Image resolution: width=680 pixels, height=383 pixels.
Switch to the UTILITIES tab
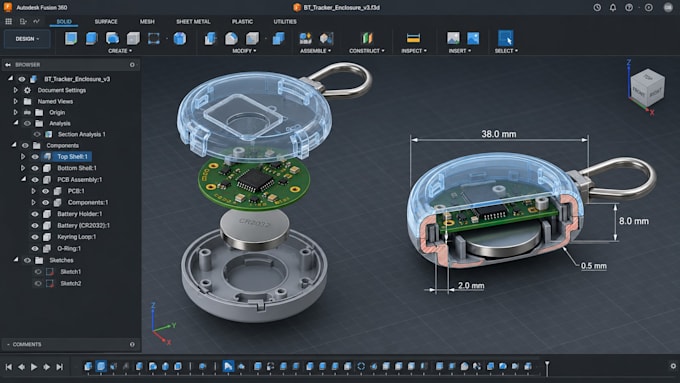tap(285, 21)
